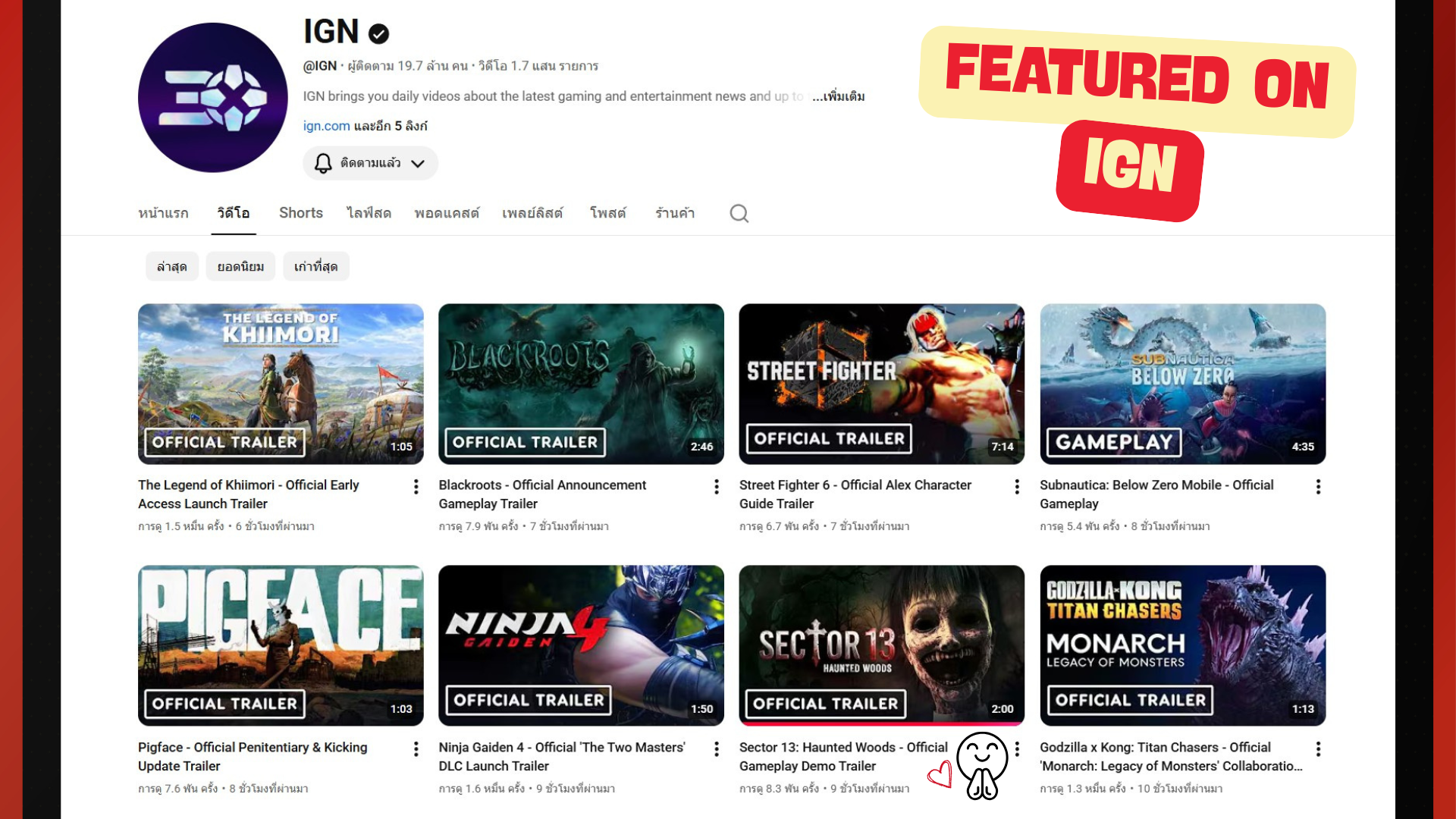Expand channel description with ...เพิ่มเติม
The height and width of the screenshot is (819, 1456).
point(838,96)
